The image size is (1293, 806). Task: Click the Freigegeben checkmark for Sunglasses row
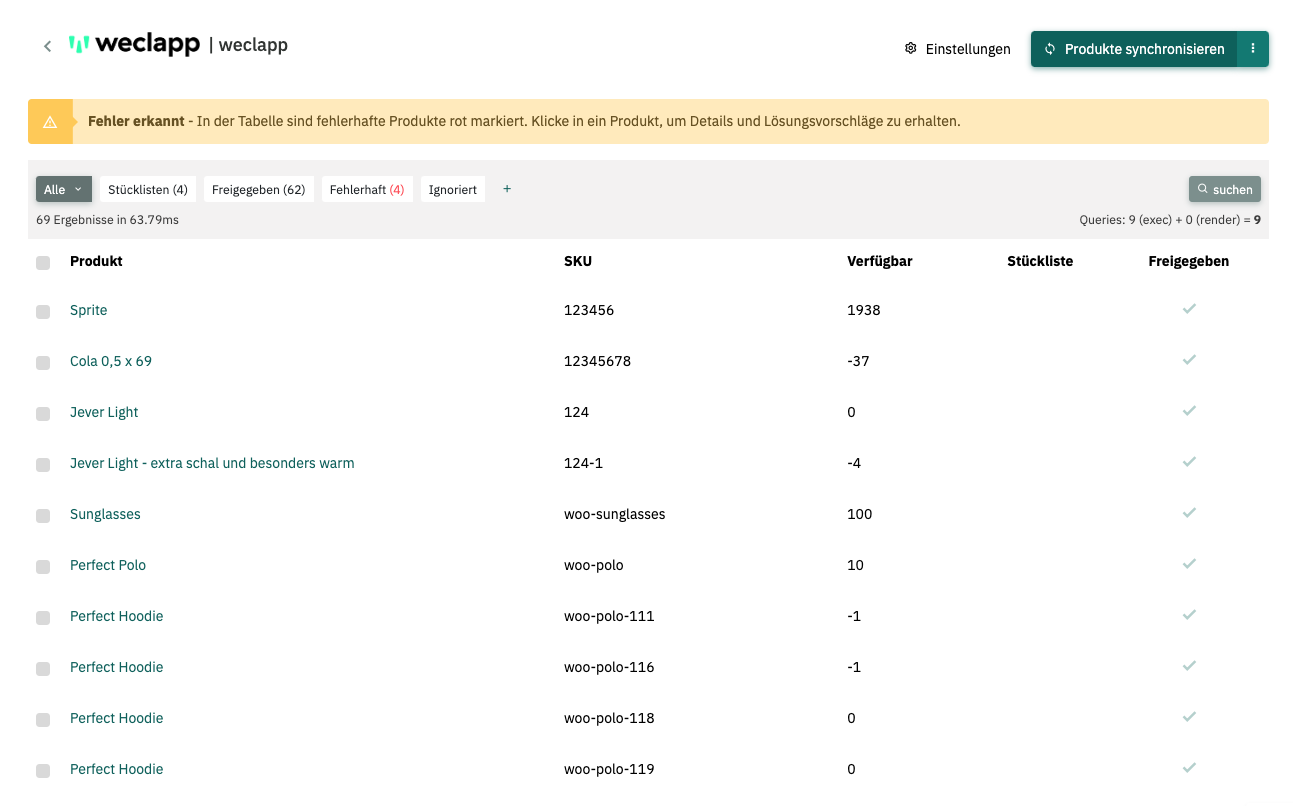(1188, 513)
